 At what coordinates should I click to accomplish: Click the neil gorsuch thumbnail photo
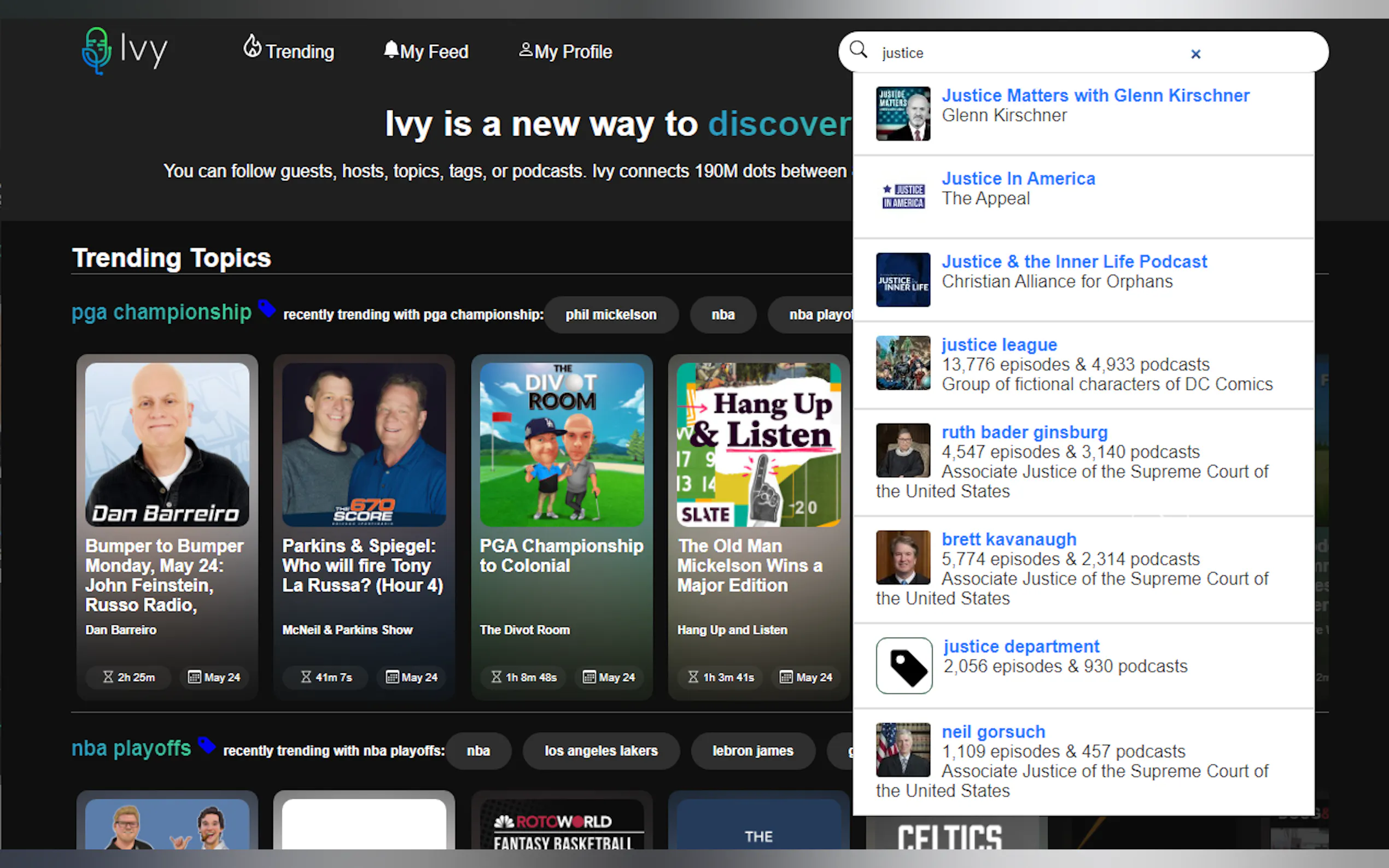903,749
